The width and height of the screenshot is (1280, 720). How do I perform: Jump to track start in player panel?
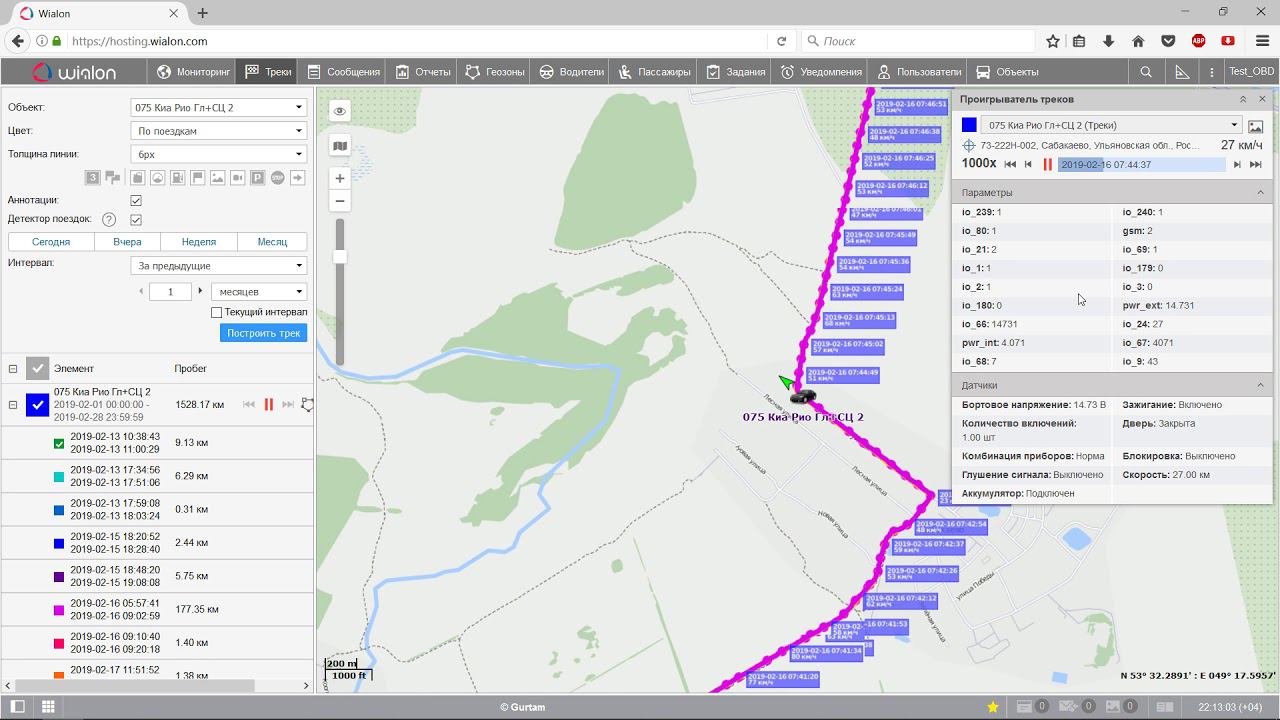(1010, 164)
